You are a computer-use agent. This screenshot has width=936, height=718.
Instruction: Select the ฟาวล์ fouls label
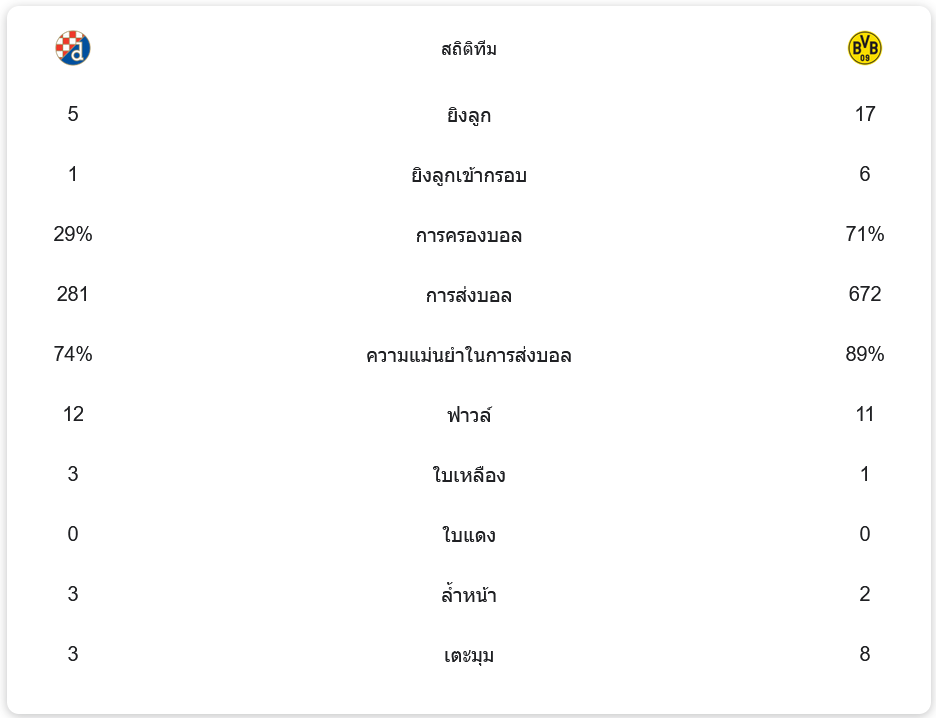coord(468,416)
